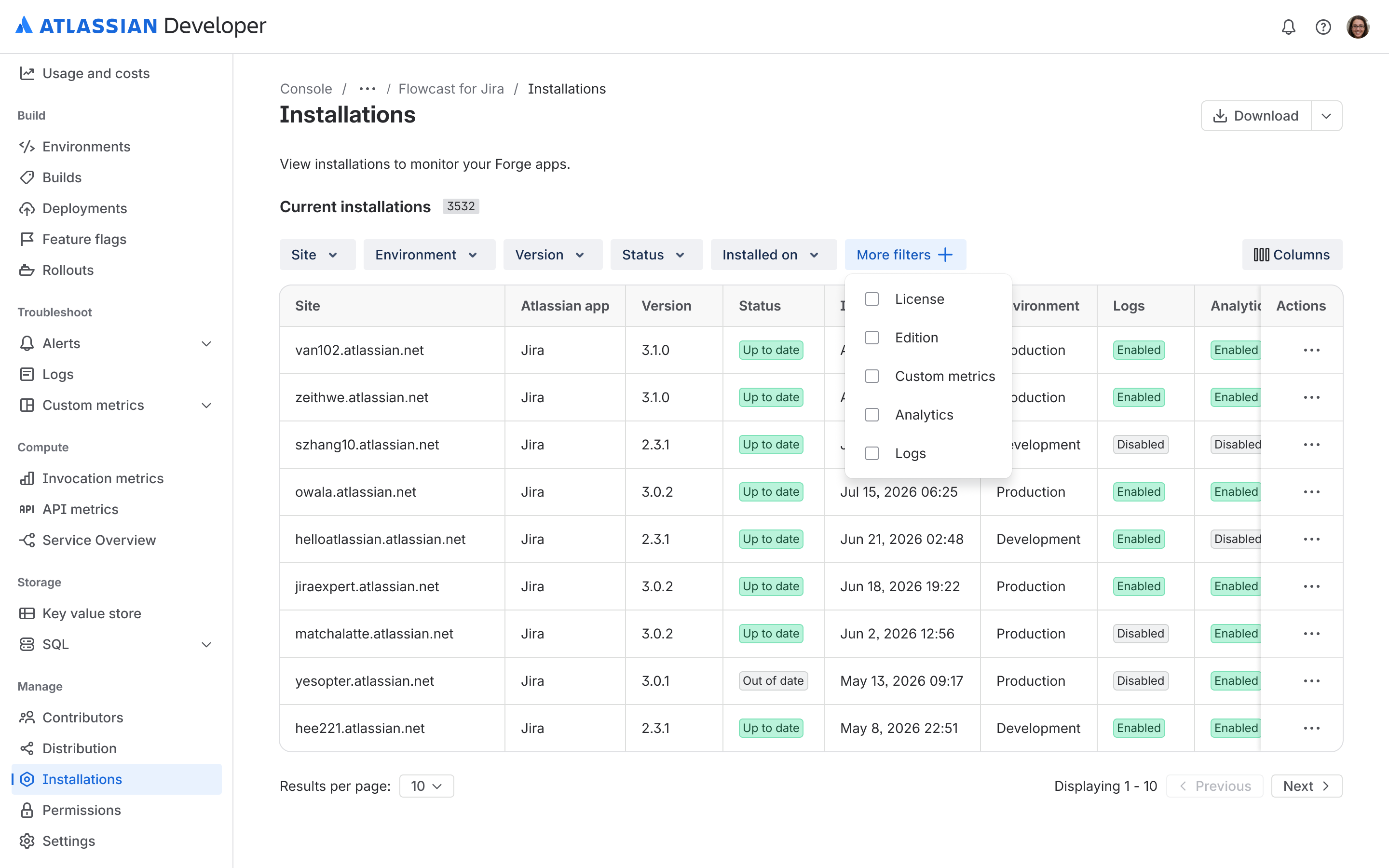This screenshot has width=1389, height=868.
Task: Go to Environments in sidebar
Action: (x=117, y=147)
